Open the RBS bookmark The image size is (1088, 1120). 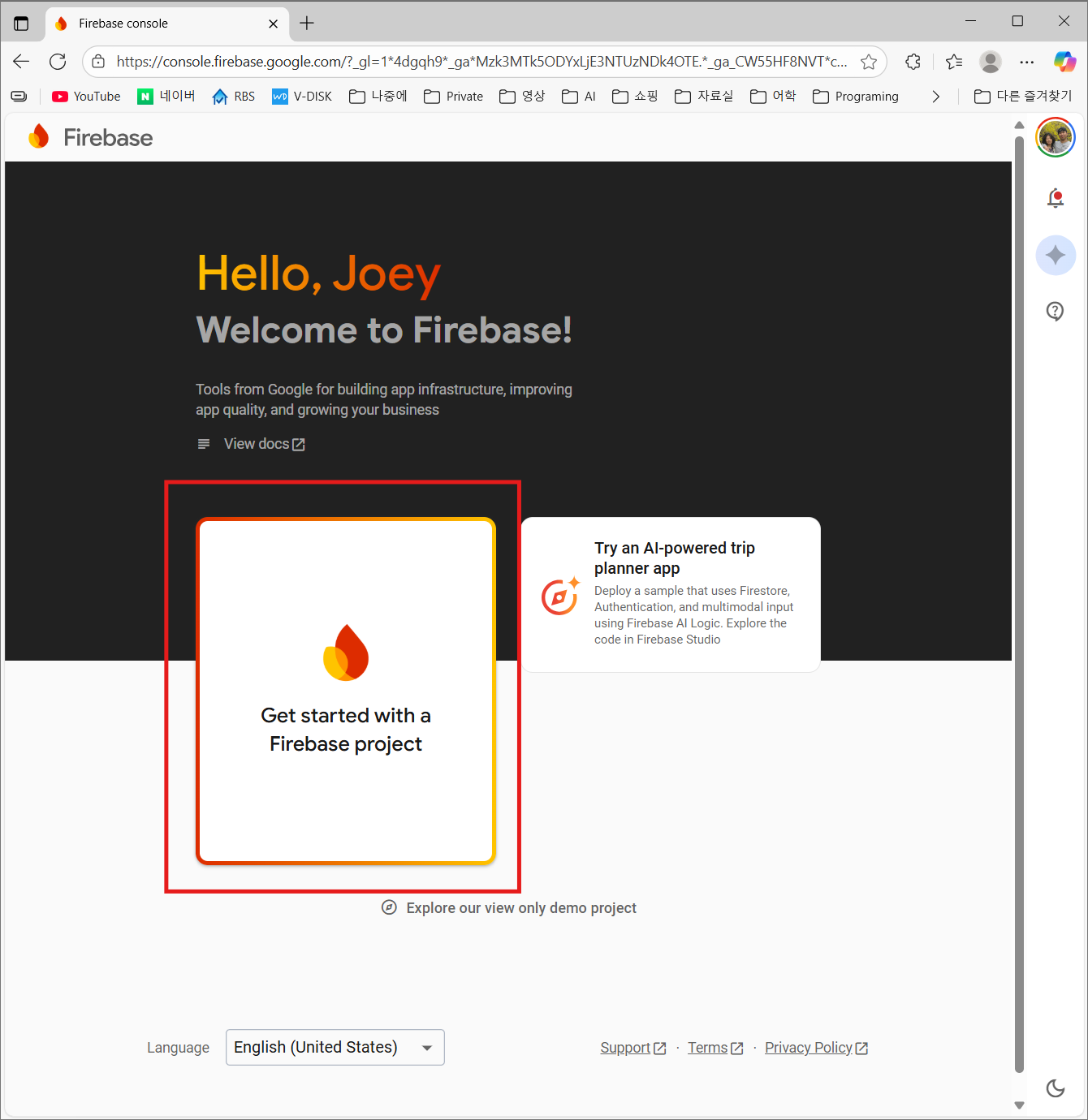pos(234,97)
